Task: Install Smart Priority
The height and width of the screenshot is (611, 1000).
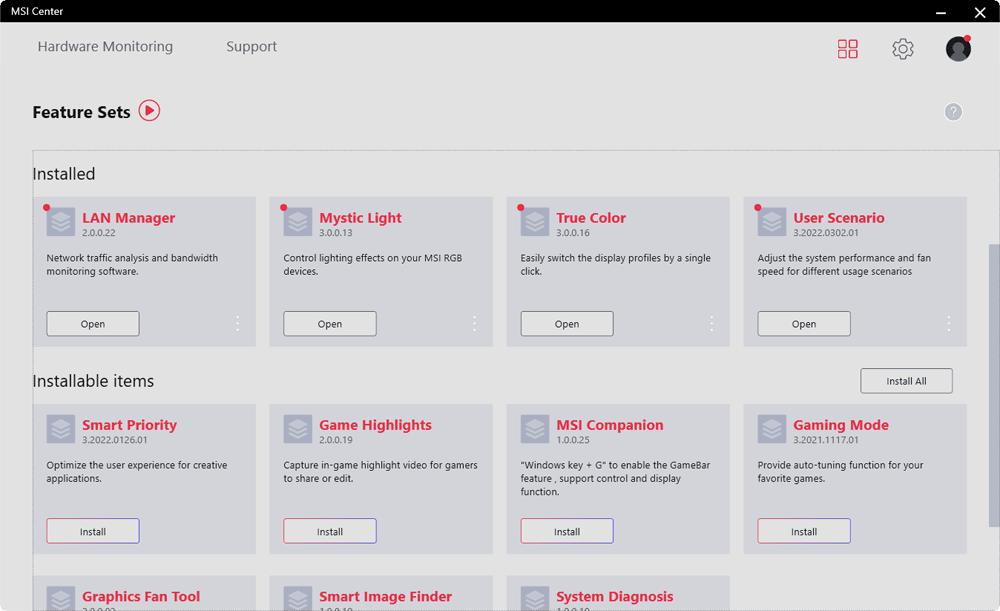Action: click(x=92, y=531)
